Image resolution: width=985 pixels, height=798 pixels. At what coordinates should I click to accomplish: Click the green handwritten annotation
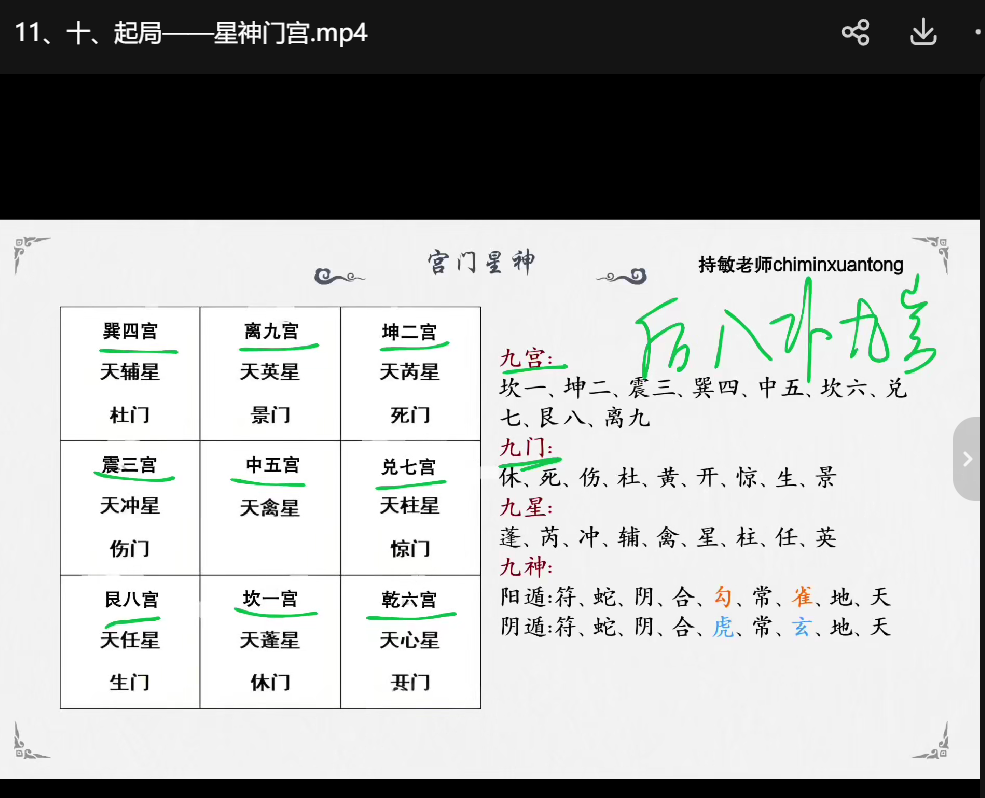point(785,335)
